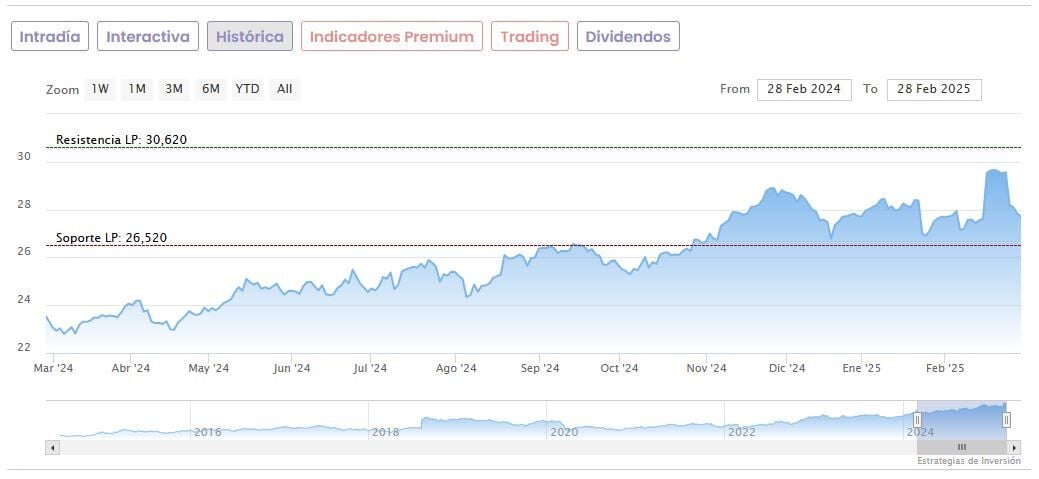Set zoom range to 1M
1039x479 pixels.
[x=137, y=89]
